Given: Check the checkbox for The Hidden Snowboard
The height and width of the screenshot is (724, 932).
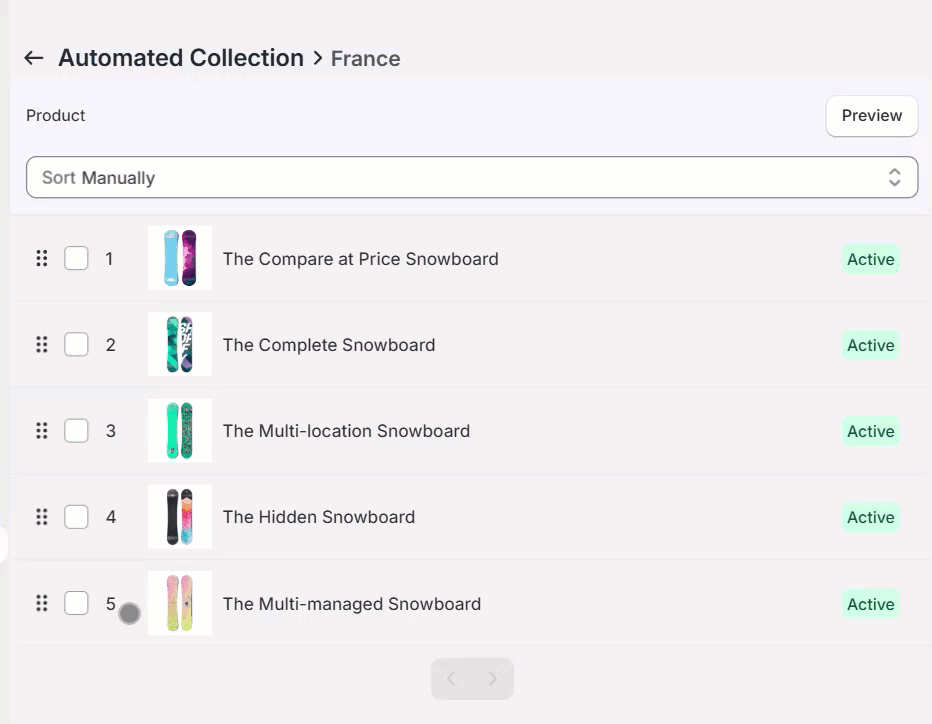Looking at the screenshot, I should click(x=76, y=517).
